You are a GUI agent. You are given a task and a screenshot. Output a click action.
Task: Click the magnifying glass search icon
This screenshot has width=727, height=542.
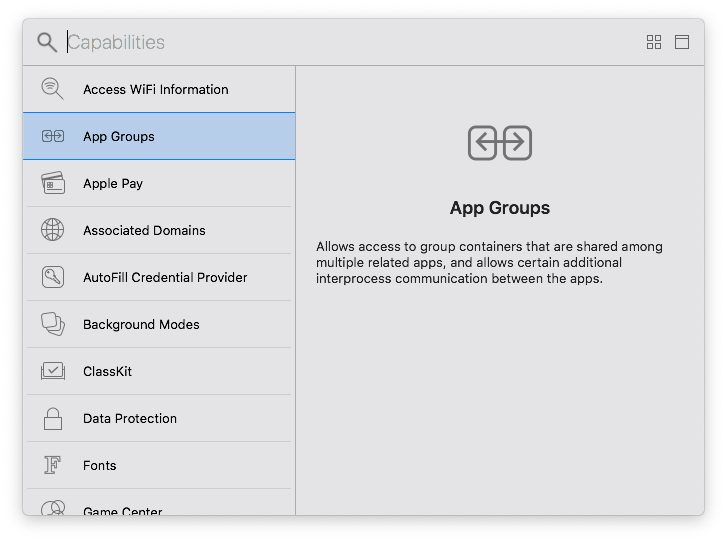click(x=46, y=42)
